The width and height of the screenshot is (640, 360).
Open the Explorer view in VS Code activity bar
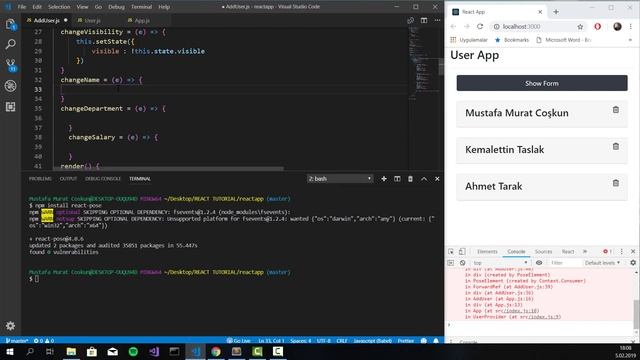[11, 24]
